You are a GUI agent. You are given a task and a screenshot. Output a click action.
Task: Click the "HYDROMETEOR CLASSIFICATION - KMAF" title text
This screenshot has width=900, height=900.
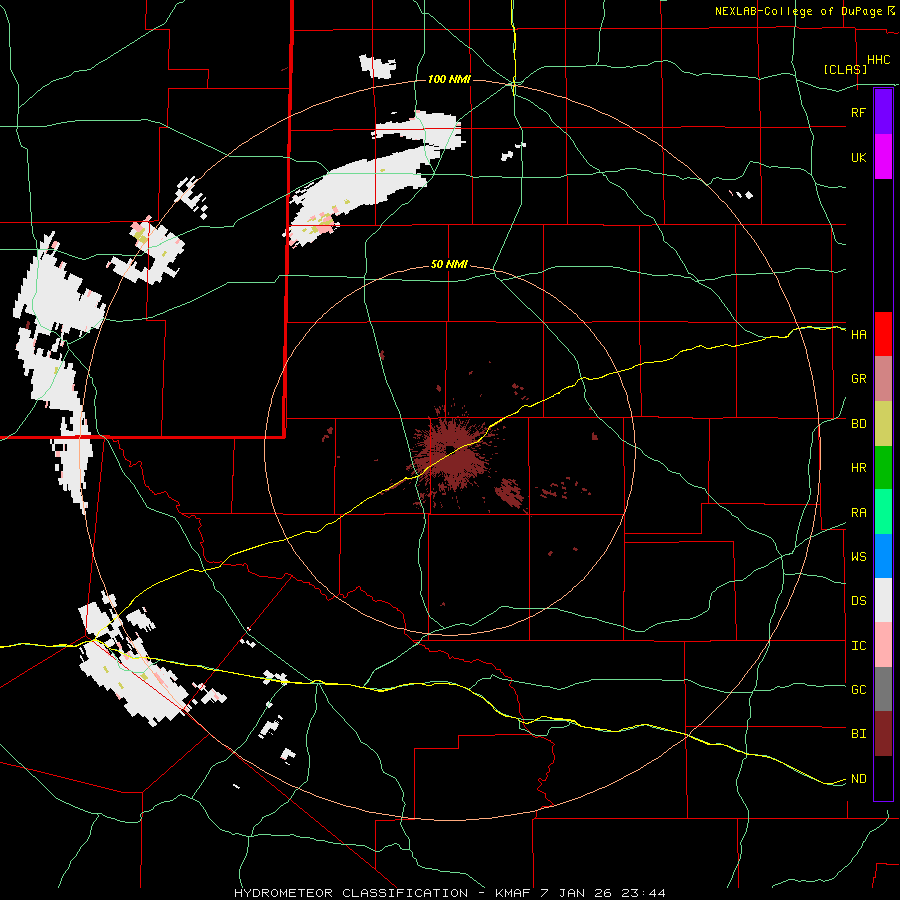[x=385, y=893]
